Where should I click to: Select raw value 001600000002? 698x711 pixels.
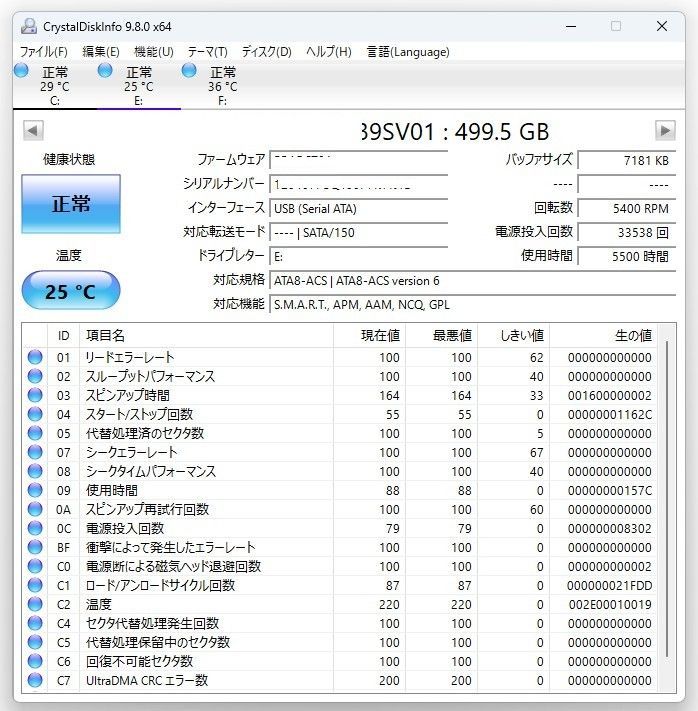coord(610,396)
